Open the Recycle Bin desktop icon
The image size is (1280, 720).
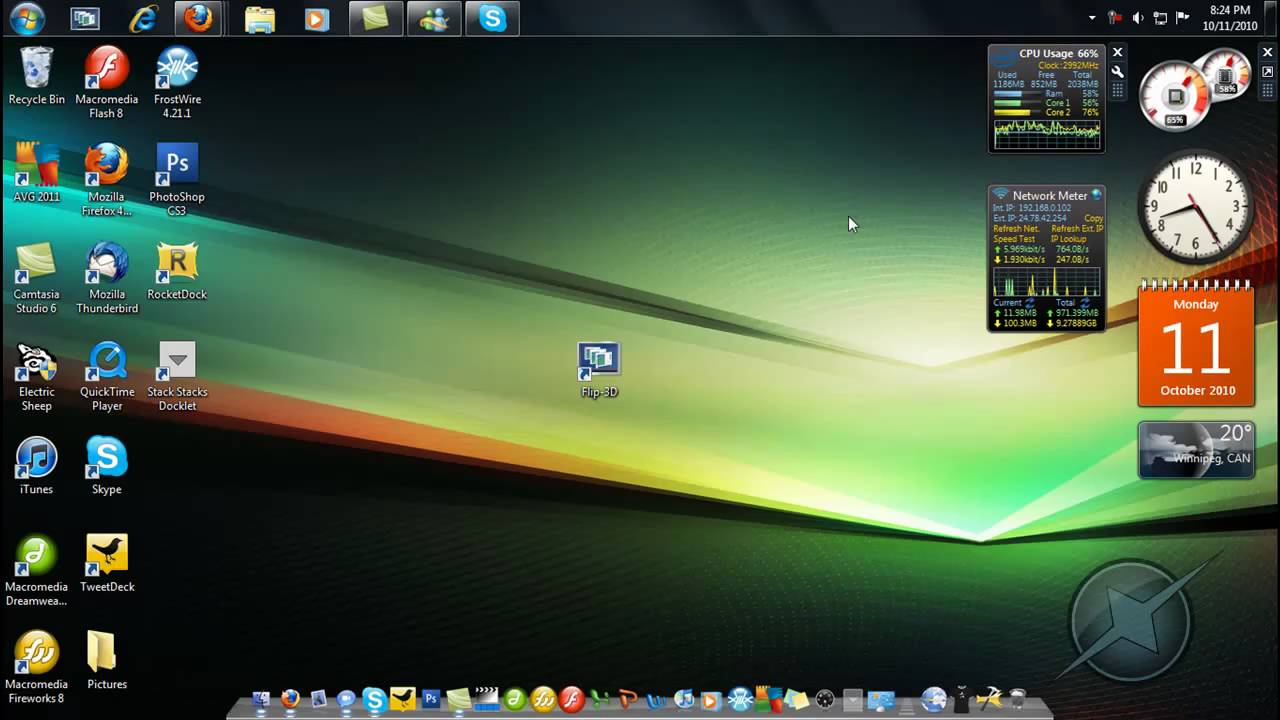[36, 76]
